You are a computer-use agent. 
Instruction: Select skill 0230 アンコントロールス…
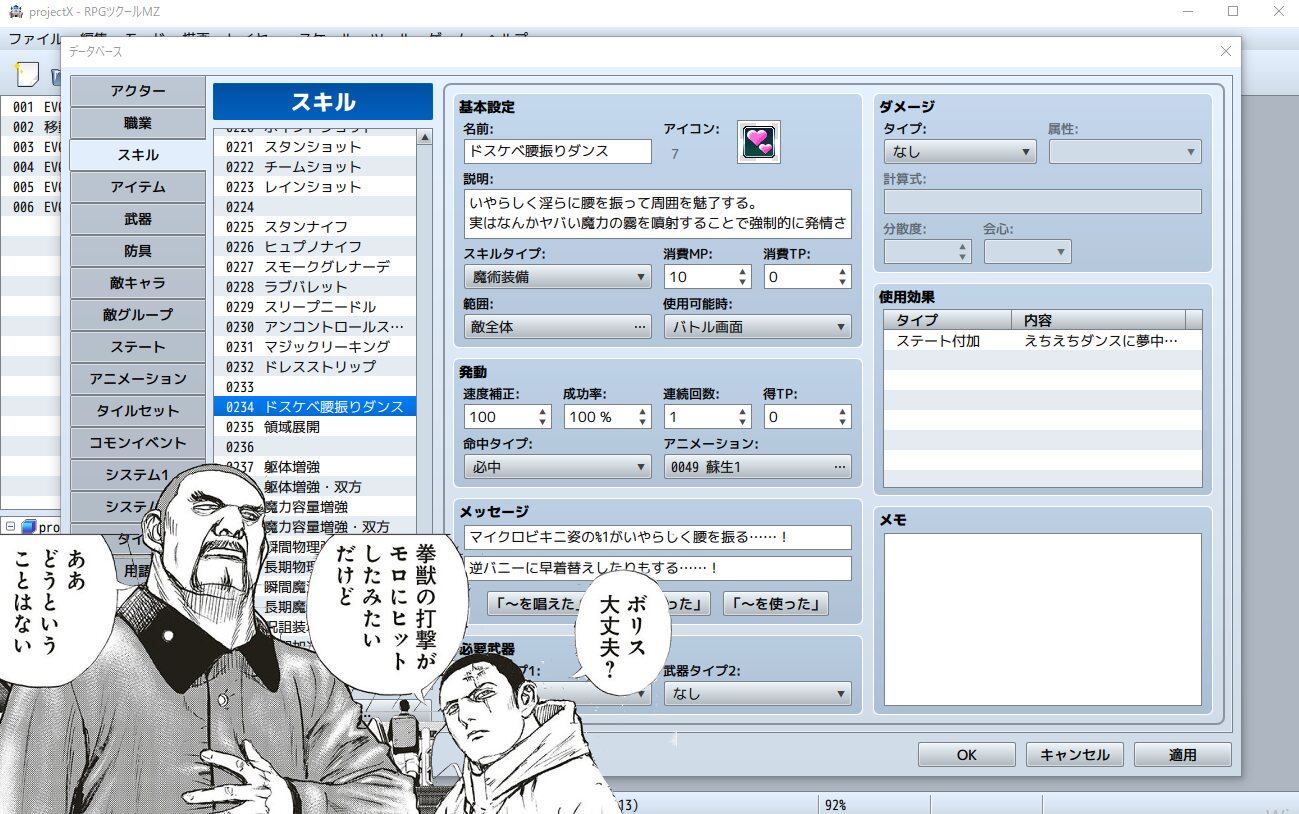click(315, 327)
